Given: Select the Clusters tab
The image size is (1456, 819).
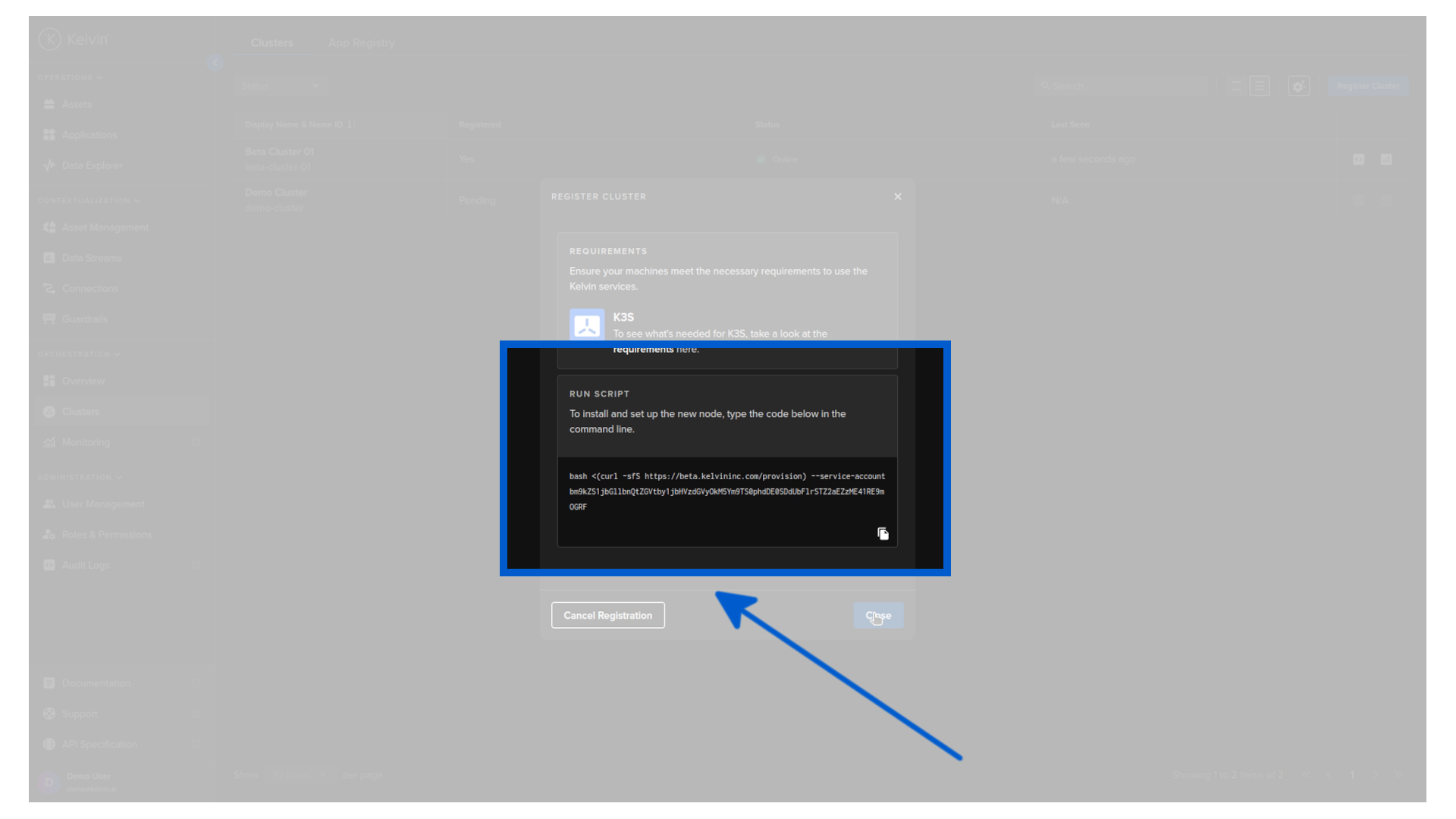Looking at the screenshot, I should pyautogui.click(x=271, y=43).
